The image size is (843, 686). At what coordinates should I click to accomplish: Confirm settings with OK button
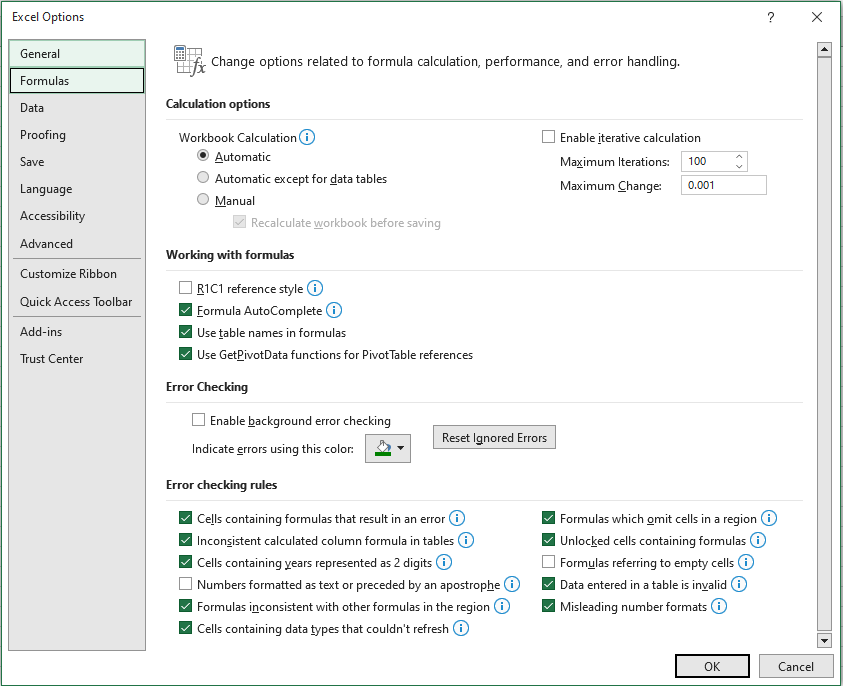712,666
